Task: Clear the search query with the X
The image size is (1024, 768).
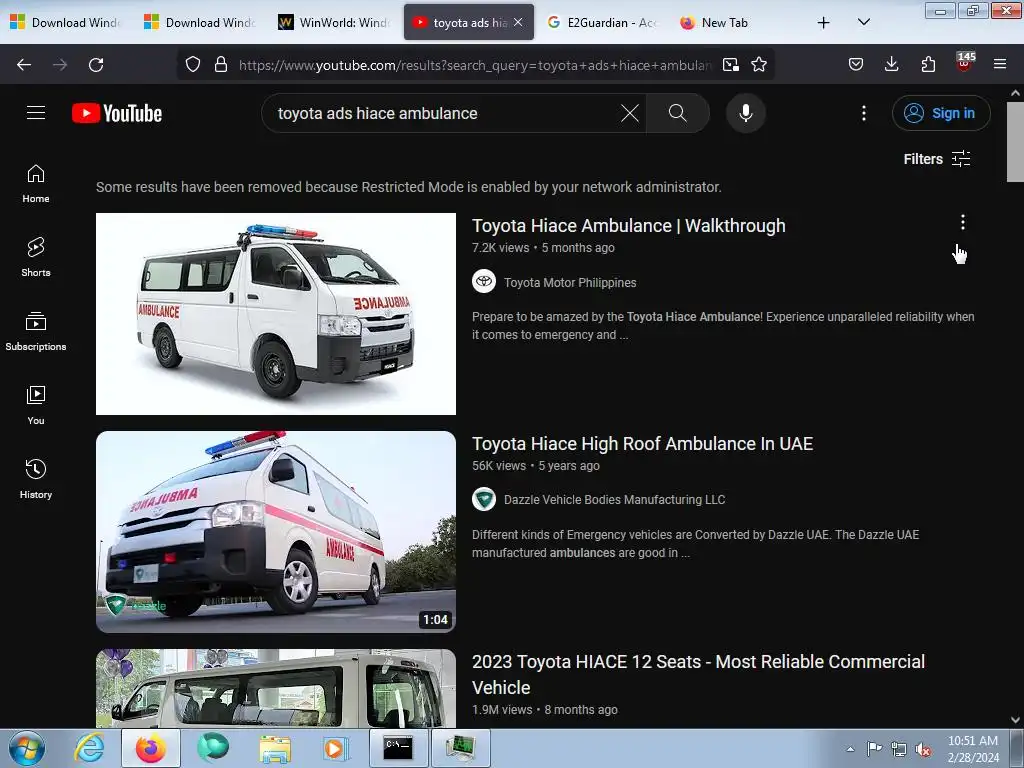Action: 630,113
